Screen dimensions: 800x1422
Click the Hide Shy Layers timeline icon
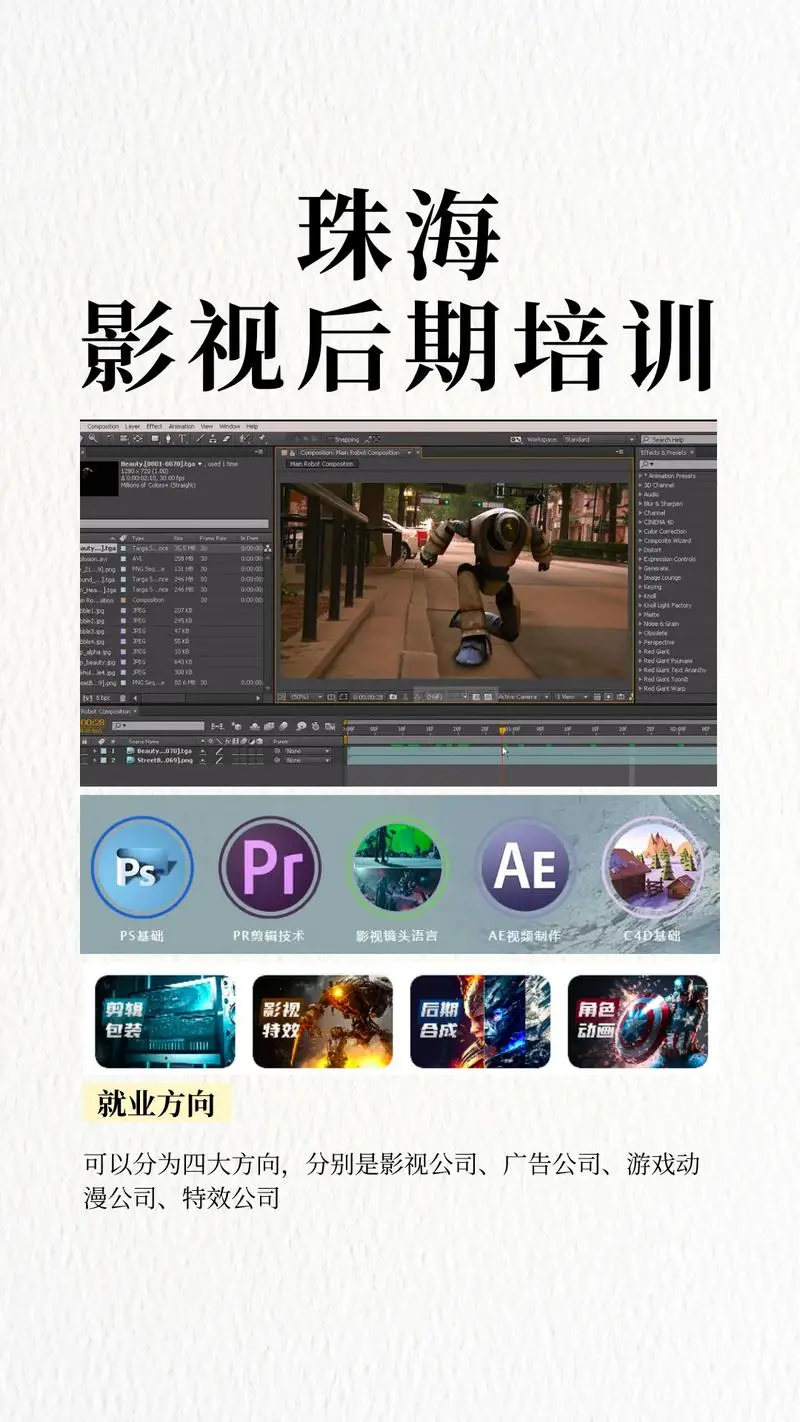pyautogui.click(x=255, y=726)
